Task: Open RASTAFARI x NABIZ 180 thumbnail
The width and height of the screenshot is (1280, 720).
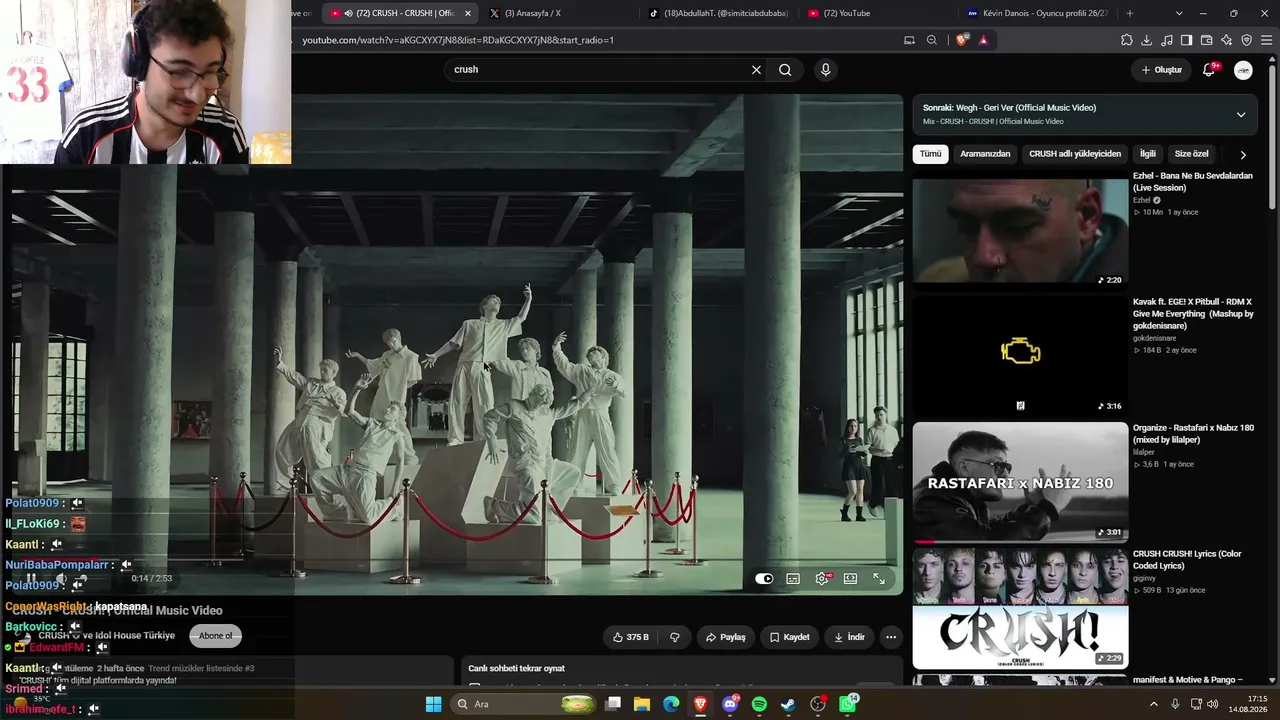Action: click(1020, 482)
